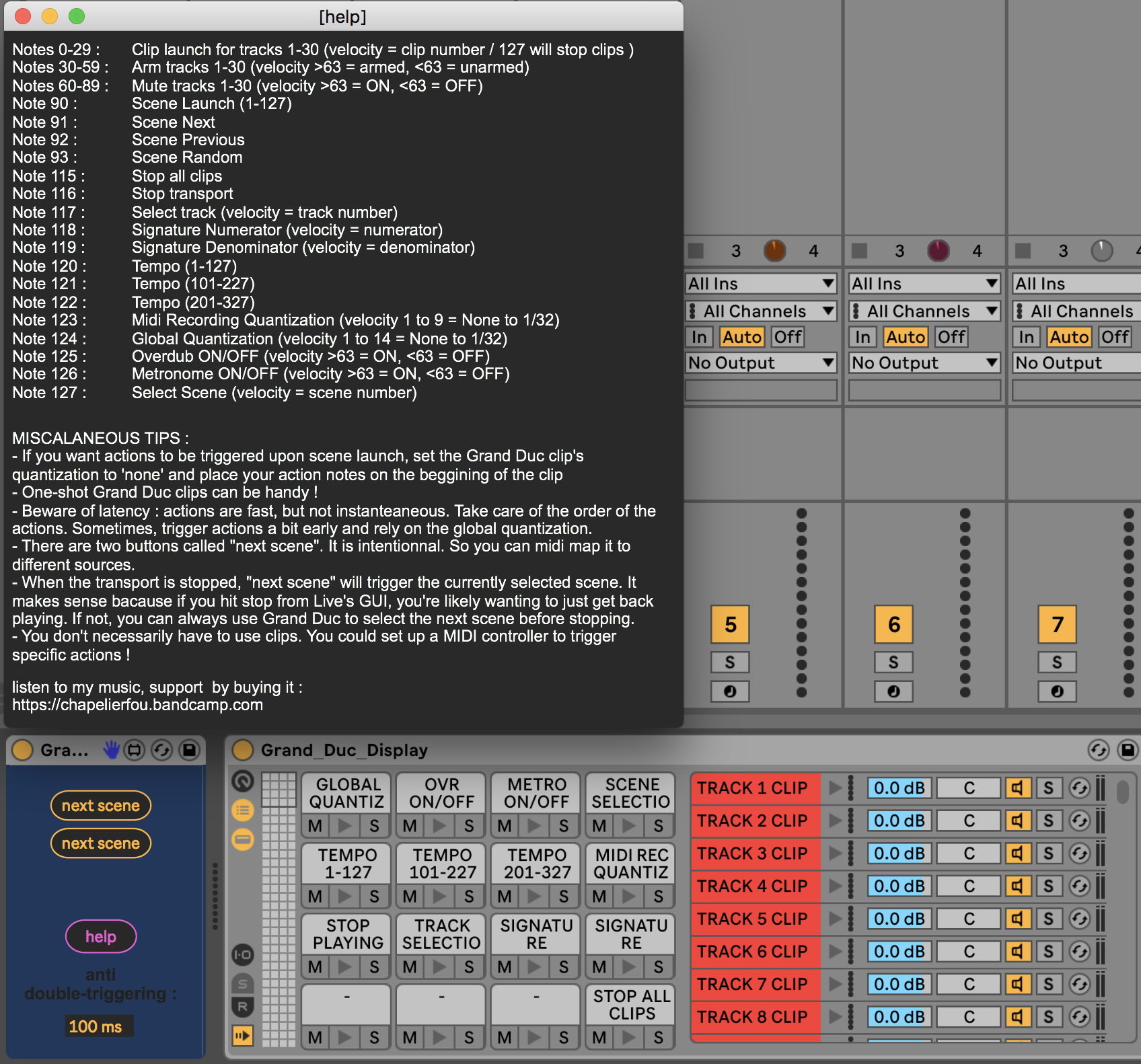1141x1064 pixels.
Task: Toggle the chain list view icon
Action: click(x=243, y=810)
